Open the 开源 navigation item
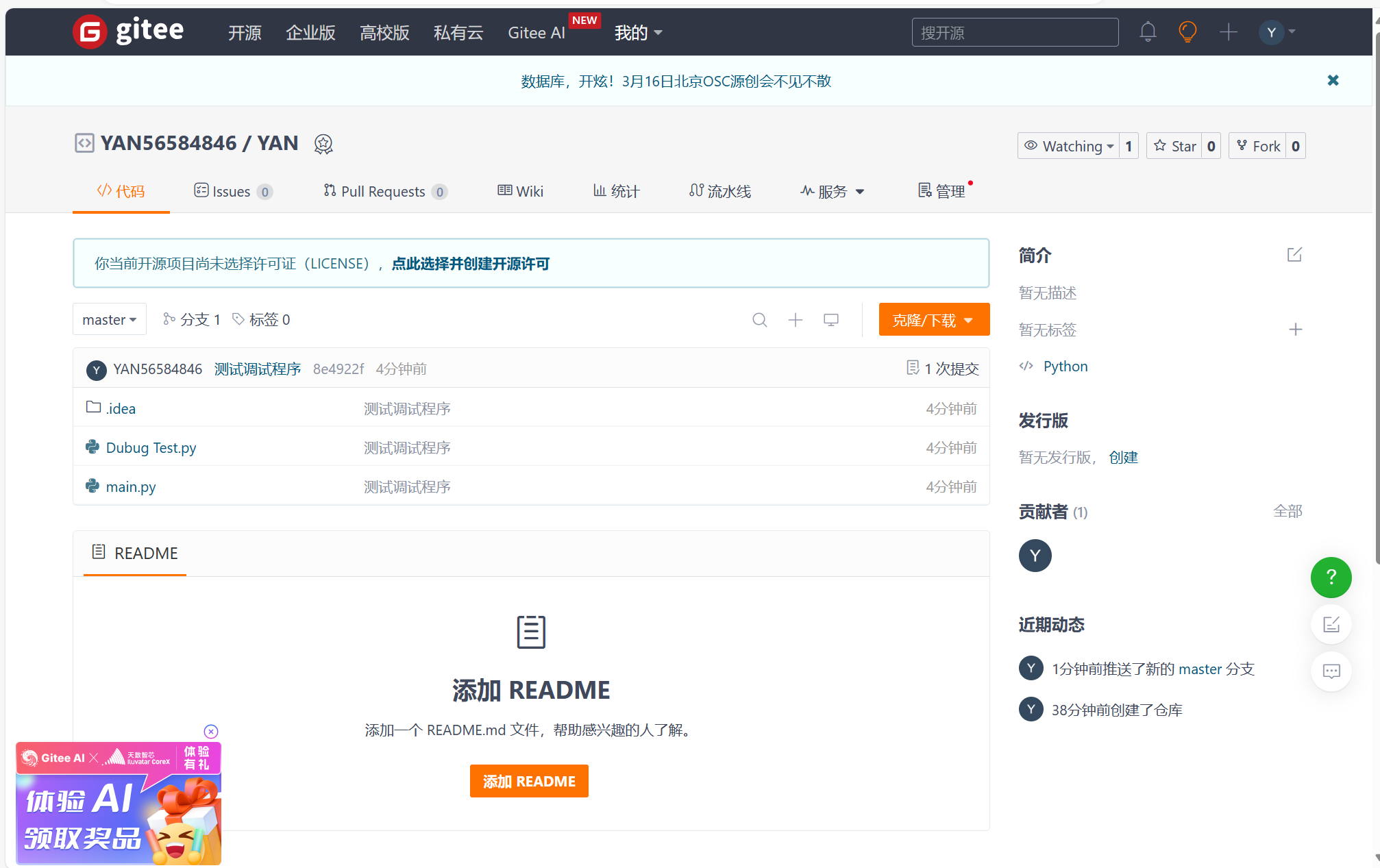The width and height of the screenshot is (1380, 868). pyautogui.click(x=245, y=32)
